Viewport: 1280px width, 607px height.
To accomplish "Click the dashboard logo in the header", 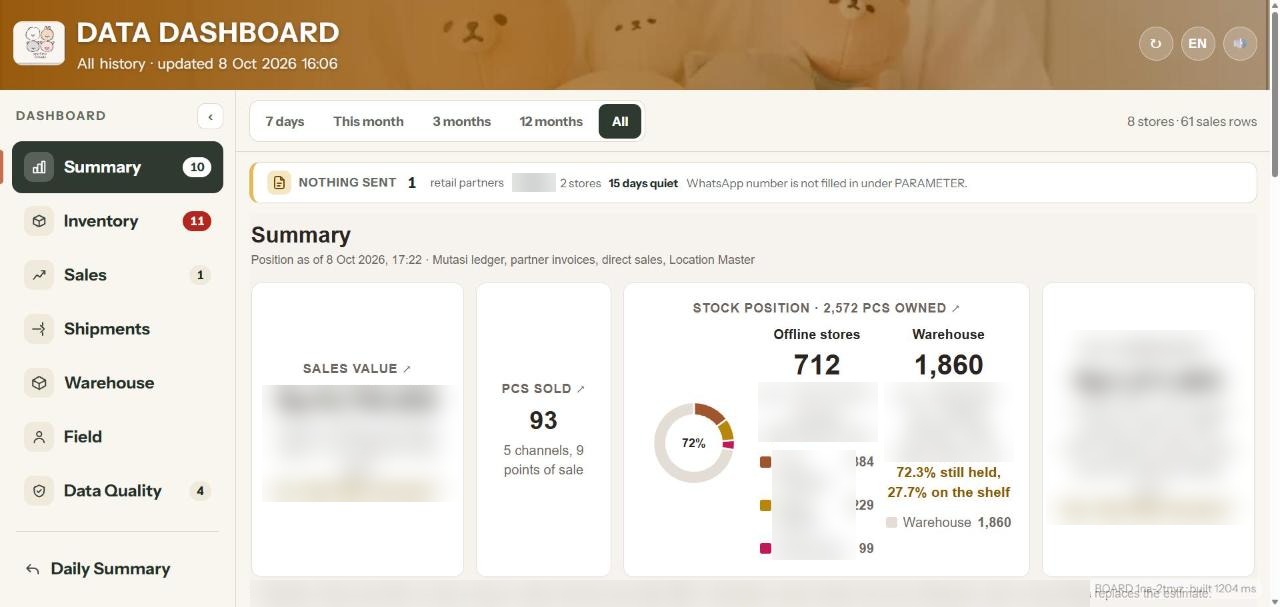I will coord(39,44).
